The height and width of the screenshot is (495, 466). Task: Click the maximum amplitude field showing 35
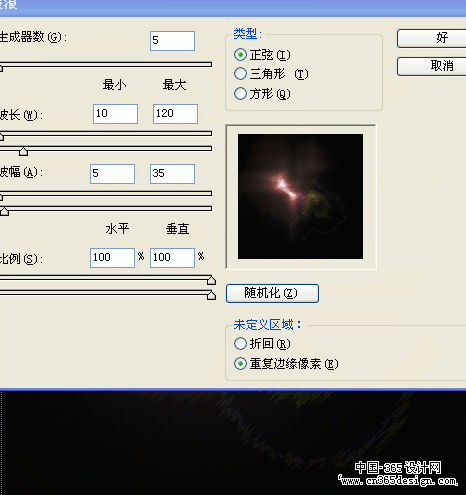click(172, 174)
